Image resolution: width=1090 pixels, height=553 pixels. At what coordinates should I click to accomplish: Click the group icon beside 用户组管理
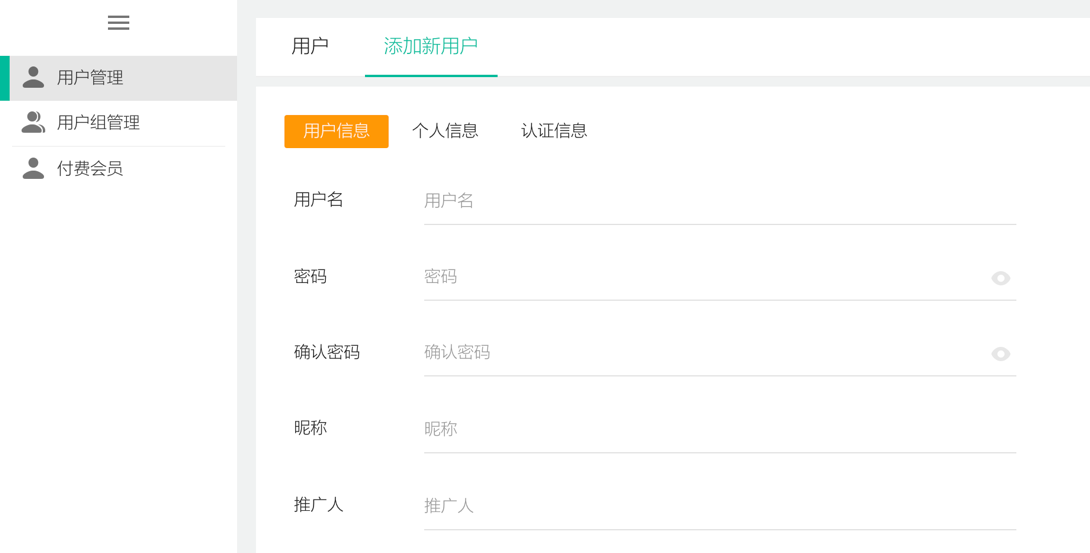pyautogui.click(x=33, y=122)
